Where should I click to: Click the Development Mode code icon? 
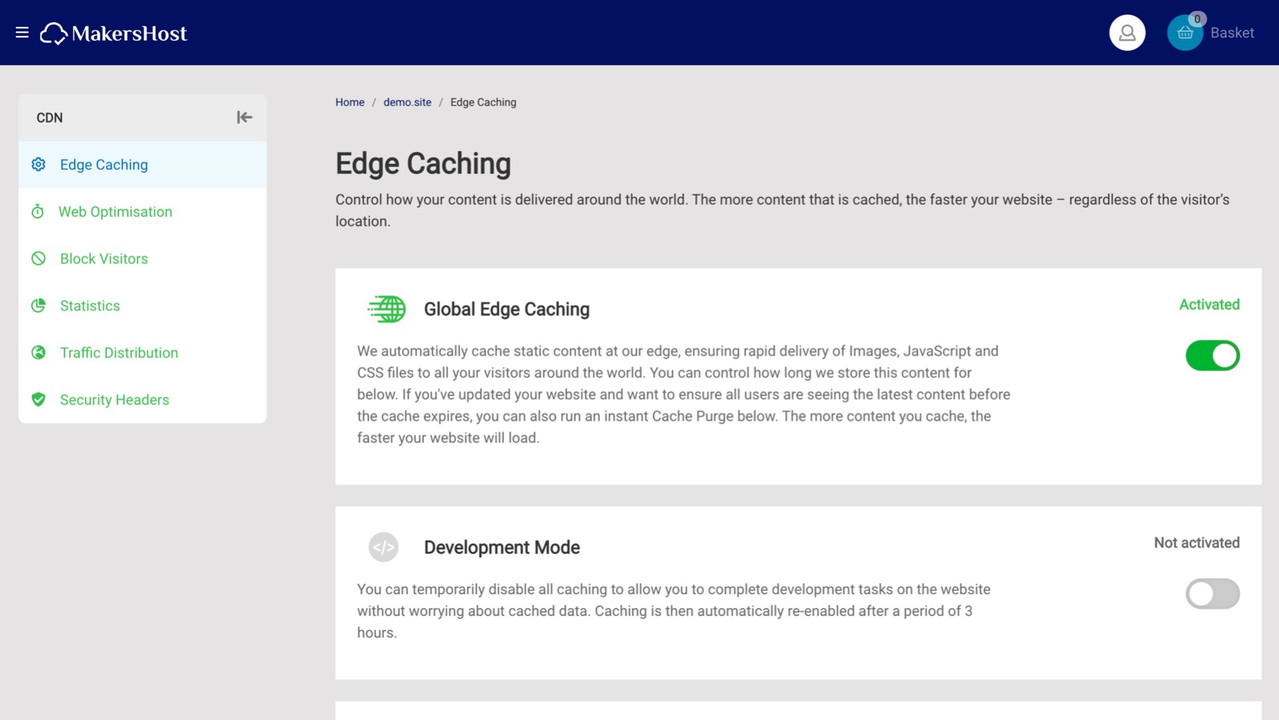pyautogui.click(x=383, y=547)
